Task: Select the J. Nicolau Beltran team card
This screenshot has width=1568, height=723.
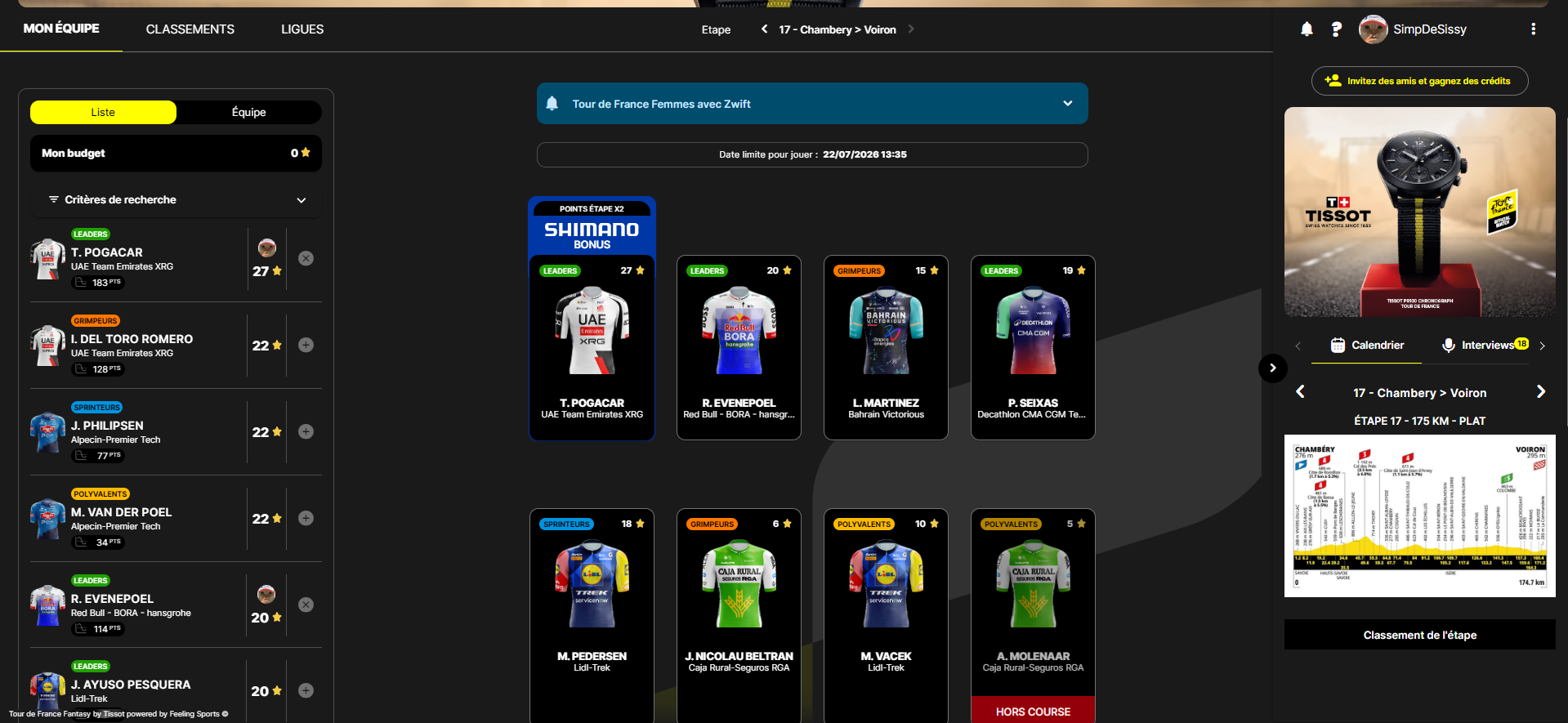Action: click(739, 616)
